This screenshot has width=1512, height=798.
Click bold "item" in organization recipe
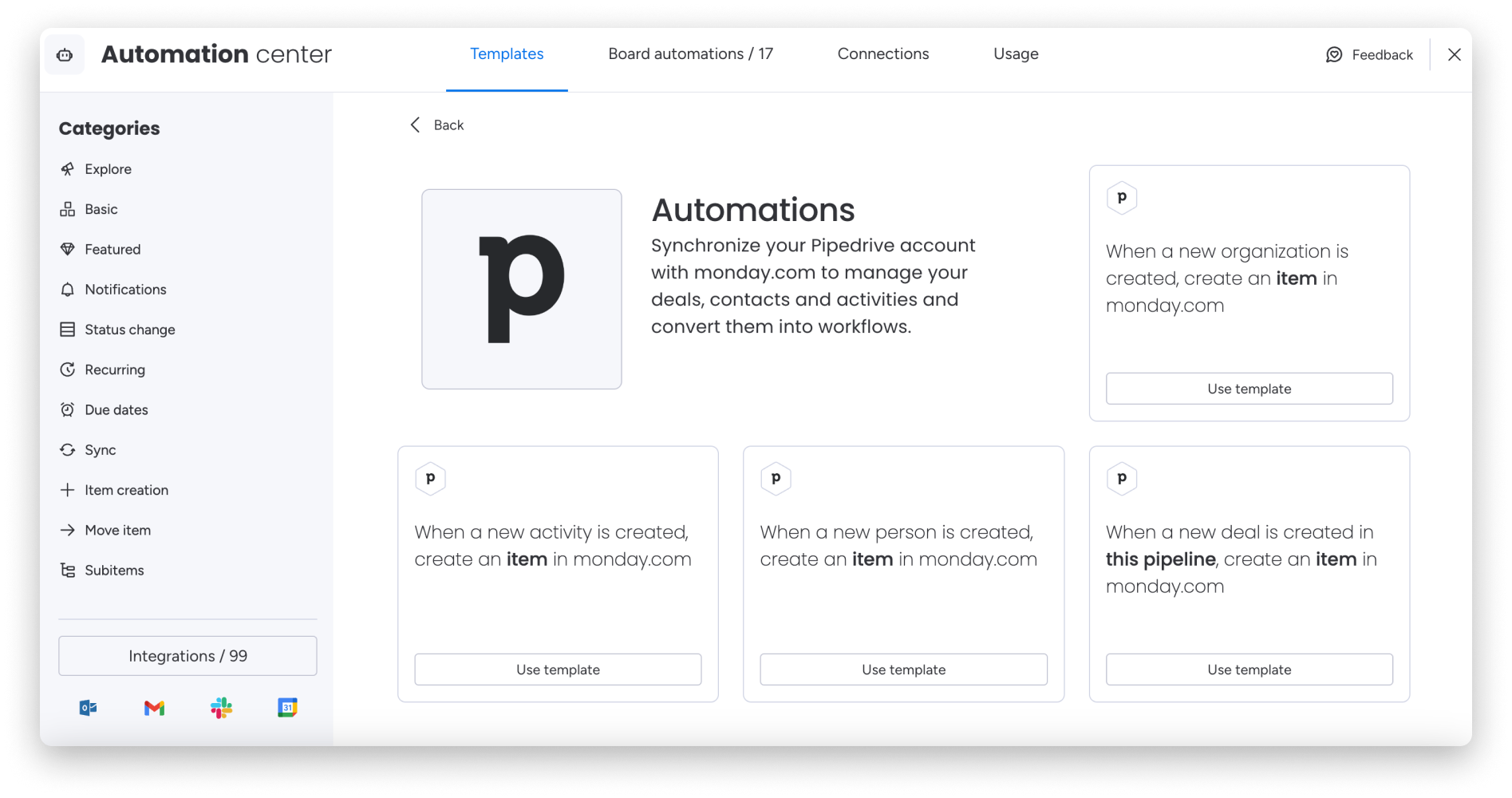coord(1297,279)
